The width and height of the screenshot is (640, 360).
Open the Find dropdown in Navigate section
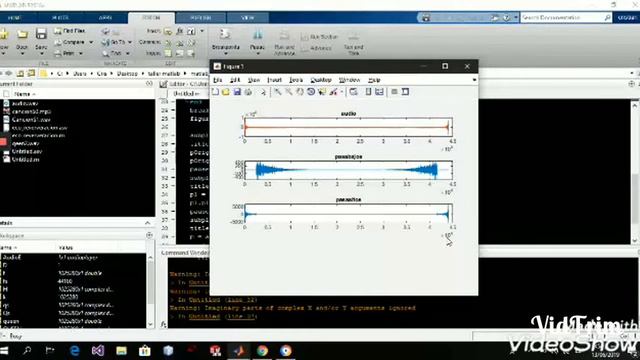(127, 53)
